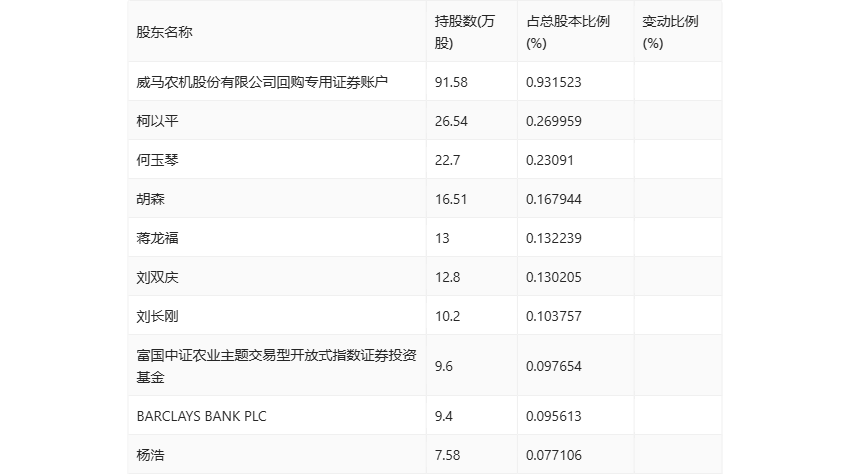Screen dimensions: 850x474
Task: Click the 0.23091 percentage cell
Action: point(550,160)
